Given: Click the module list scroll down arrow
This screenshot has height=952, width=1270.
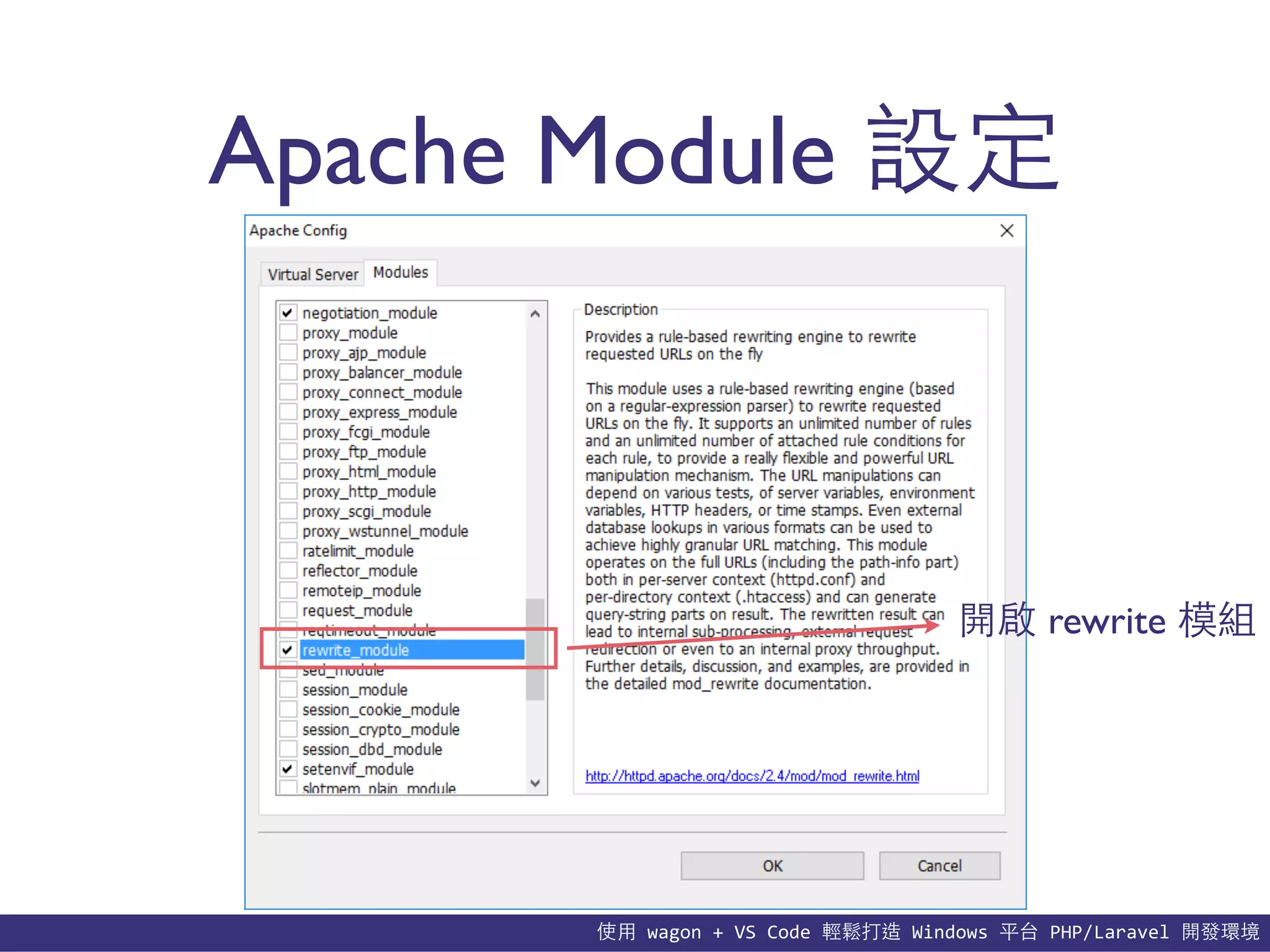Looking at the screenshot, I should (x=535, y=783).
